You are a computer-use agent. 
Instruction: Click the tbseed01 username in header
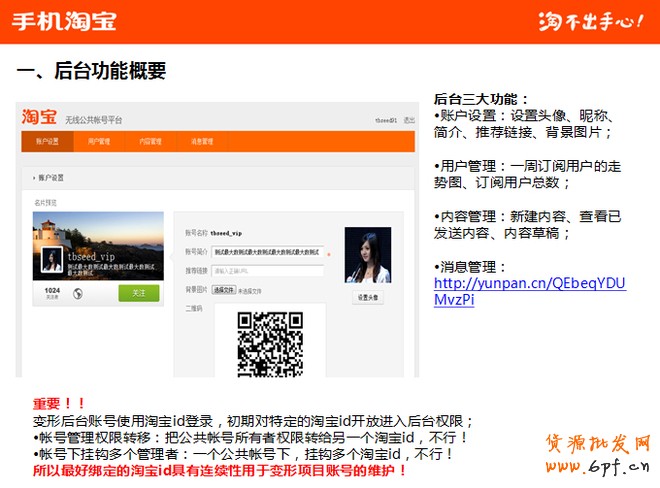click(385, 119)
